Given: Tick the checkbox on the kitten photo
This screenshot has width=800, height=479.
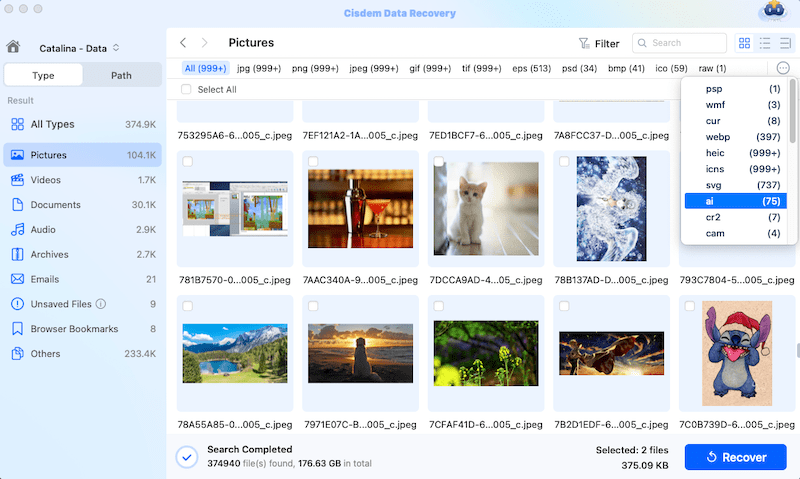Looking at the screenshot, I should 439,161.
